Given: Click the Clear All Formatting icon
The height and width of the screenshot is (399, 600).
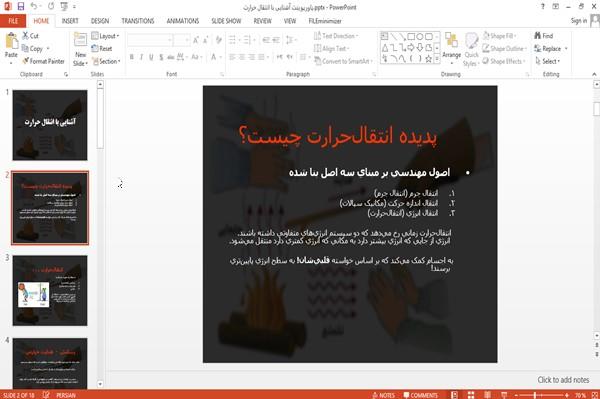Looking at the screenshot, I should point(219,39).
